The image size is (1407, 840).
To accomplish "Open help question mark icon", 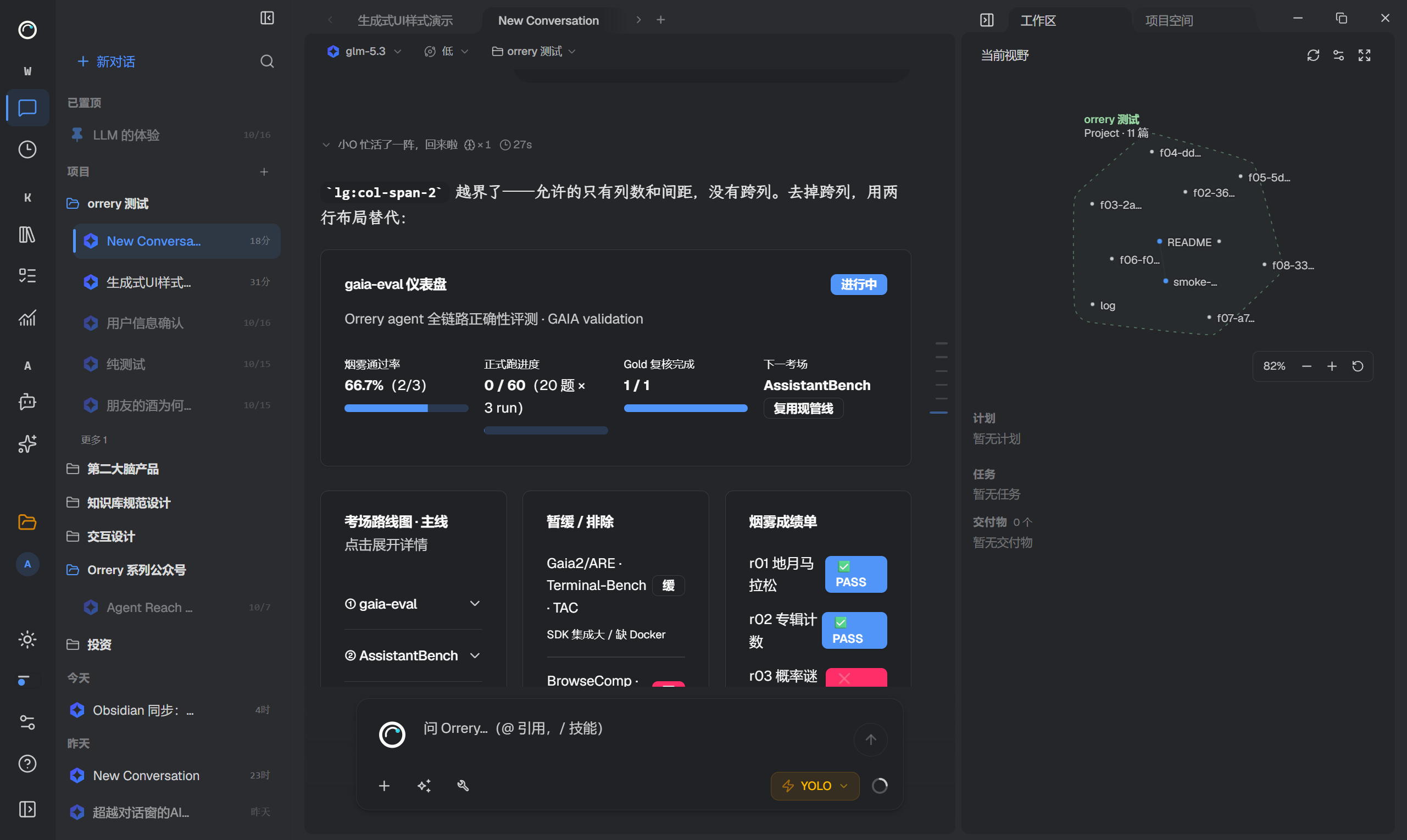I will coord(27,764).
